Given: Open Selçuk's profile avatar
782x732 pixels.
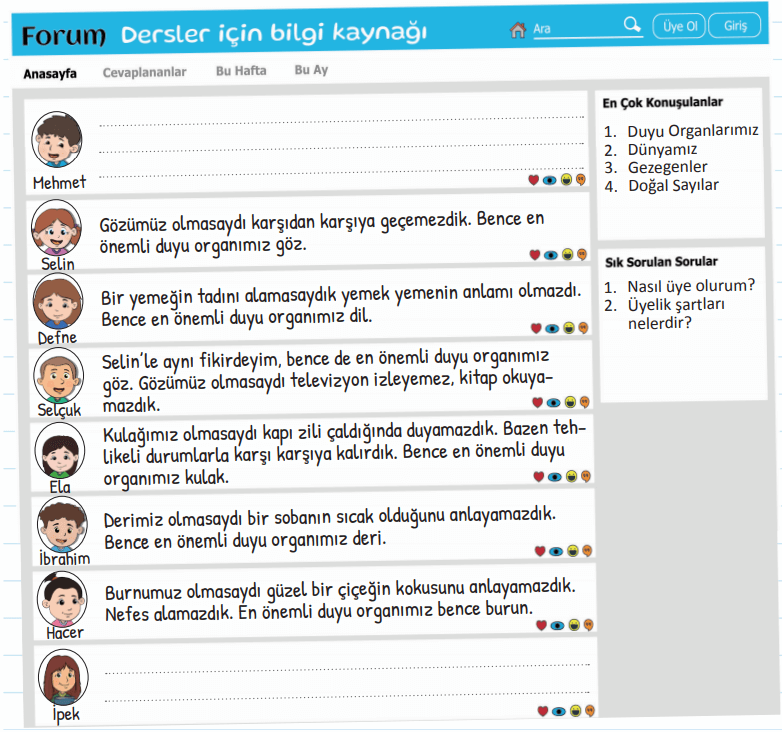Looking at the screenshot, I should [59, 375].
